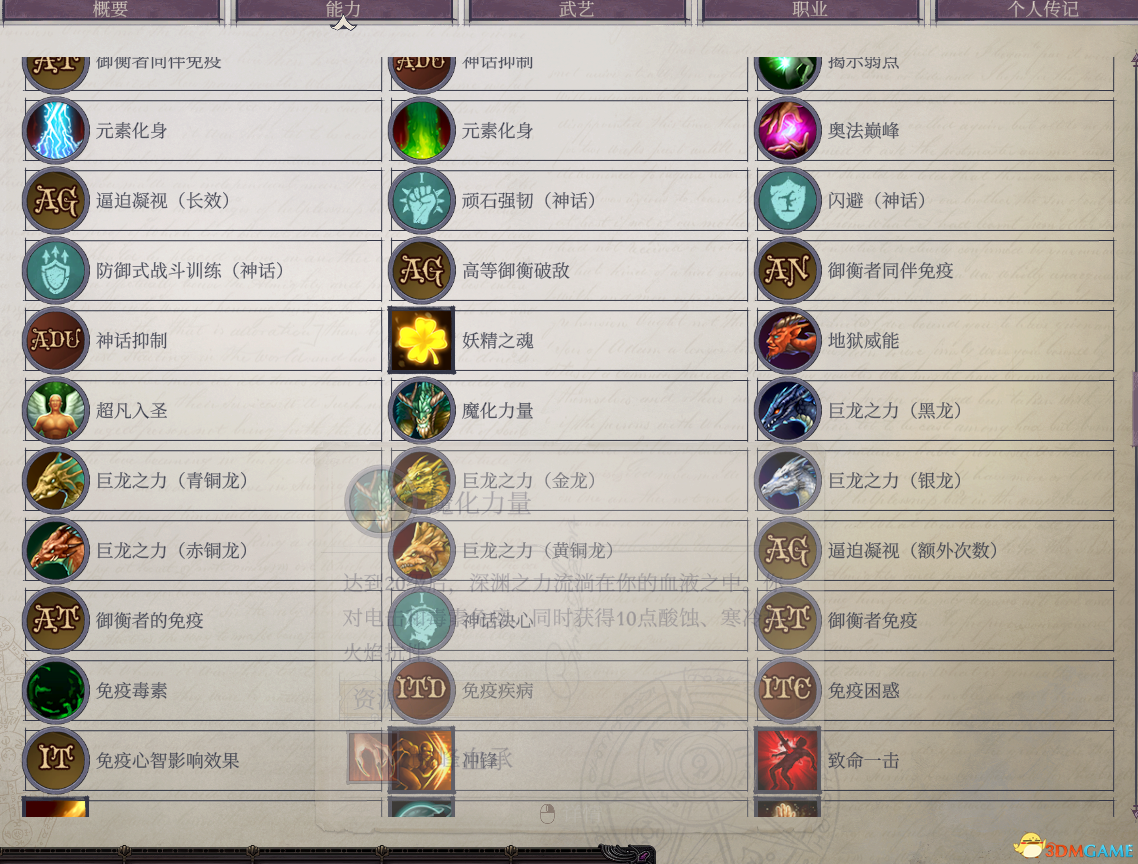Open the 概要 tab
Screen dimensions: 1138x864
pos(110,9)
